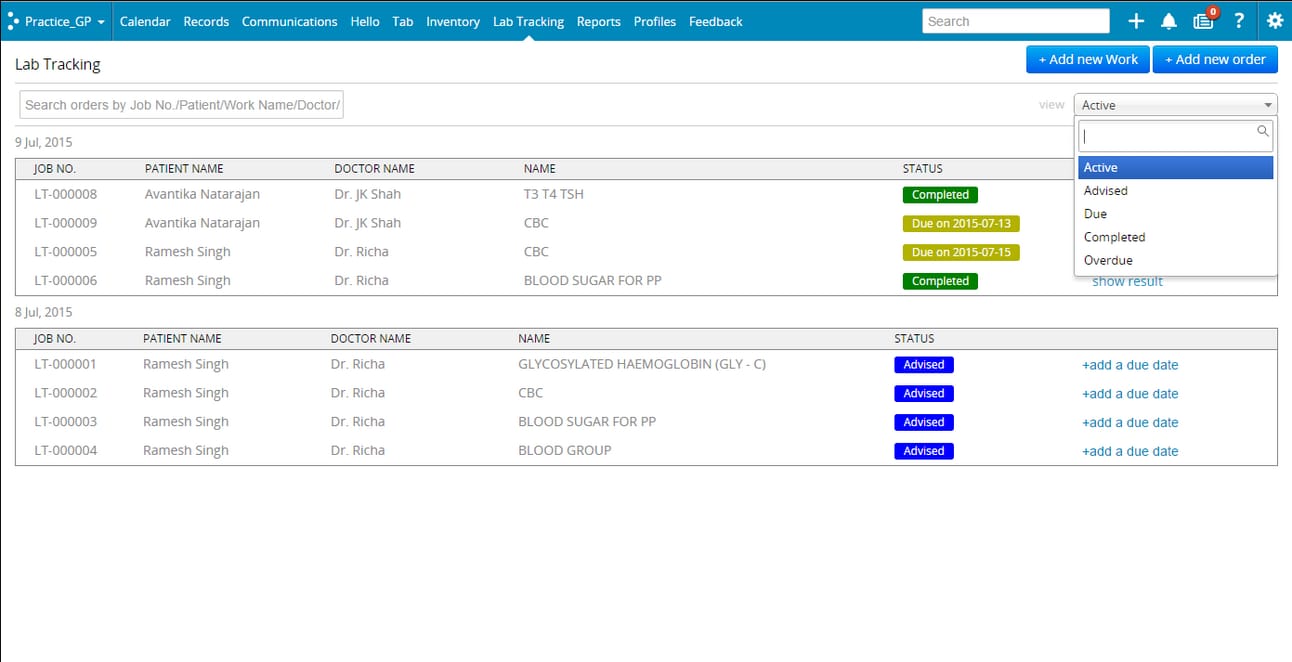1292x662 pixels.
Task: Go to the Reports tab
Action: click(x=598, y=21)
